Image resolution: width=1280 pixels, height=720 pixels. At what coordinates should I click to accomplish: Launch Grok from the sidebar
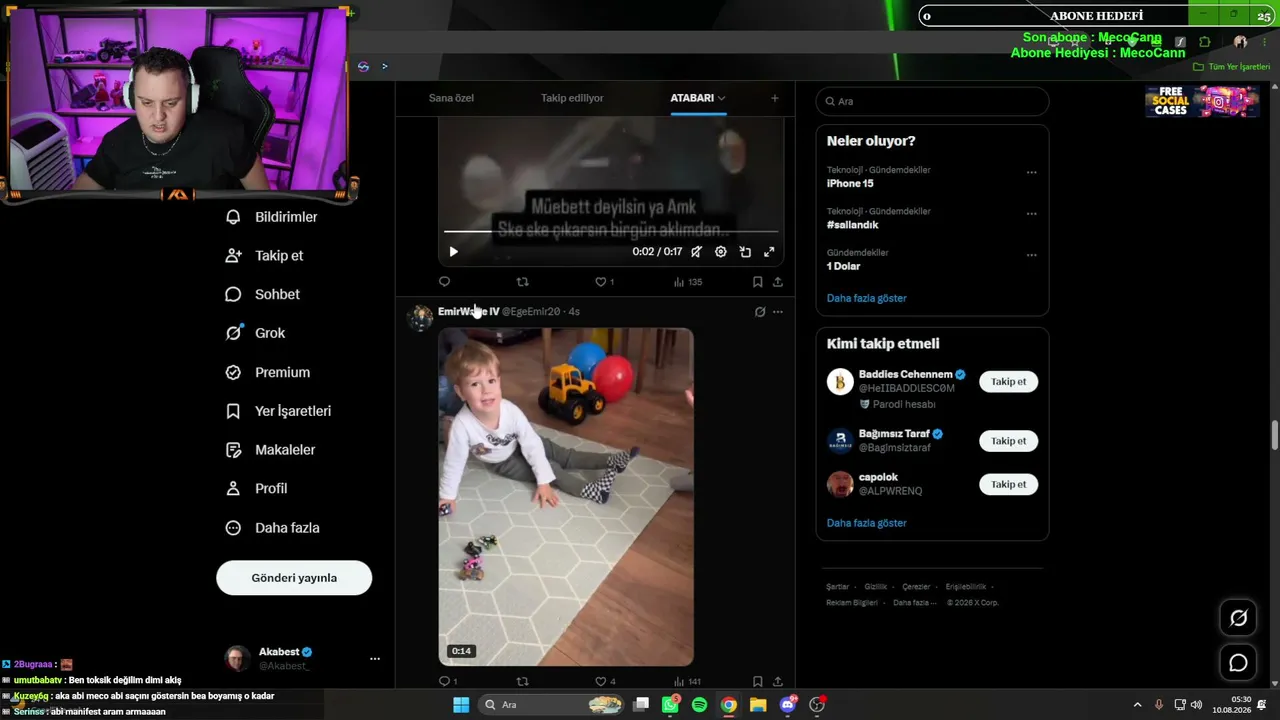(x=255, y=333)
